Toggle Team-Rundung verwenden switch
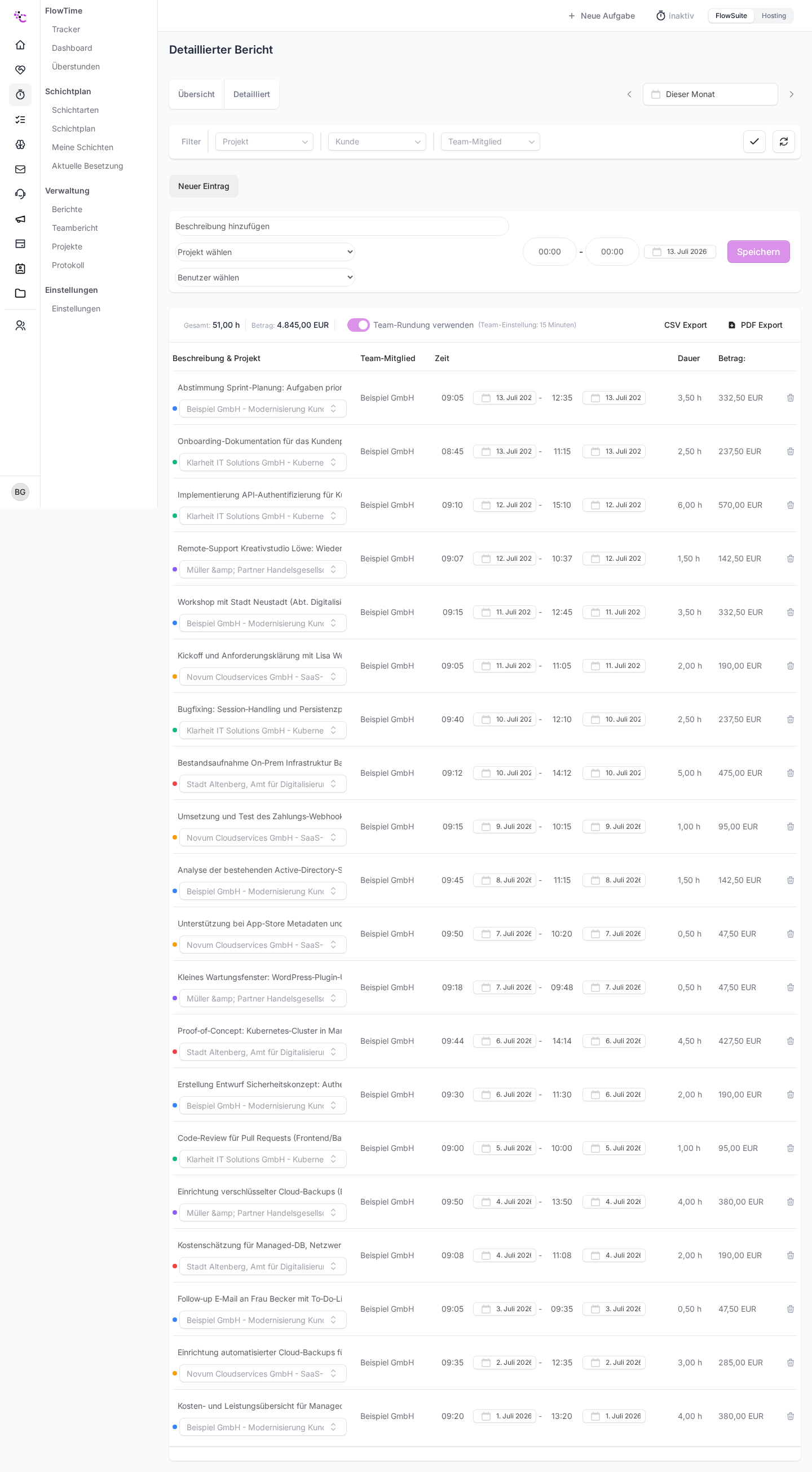The height and width of the screenshot is (1472, 812). click(359, 325)
